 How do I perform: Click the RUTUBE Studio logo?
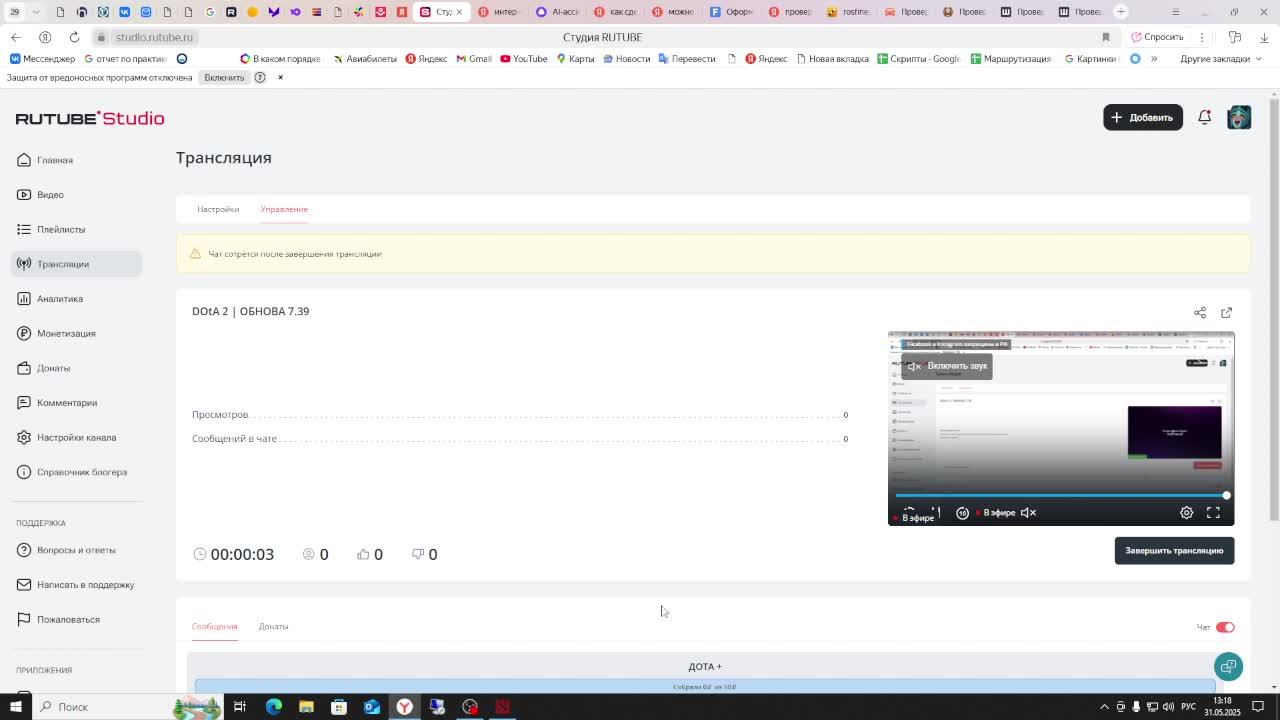click(x=90, y=118)
